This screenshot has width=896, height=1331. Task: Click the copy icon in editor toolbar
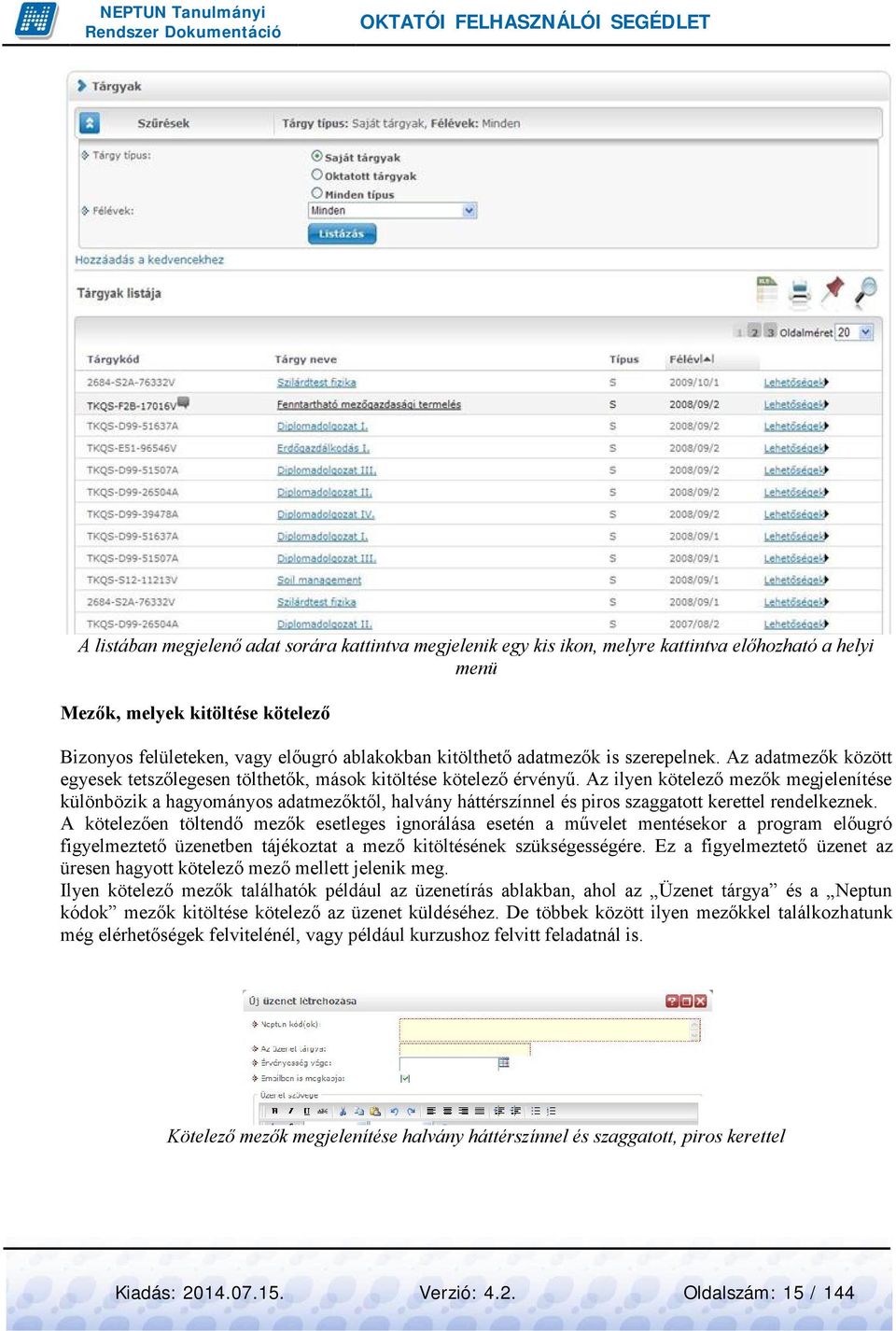pyautogui.click(x=358, y=1110)
